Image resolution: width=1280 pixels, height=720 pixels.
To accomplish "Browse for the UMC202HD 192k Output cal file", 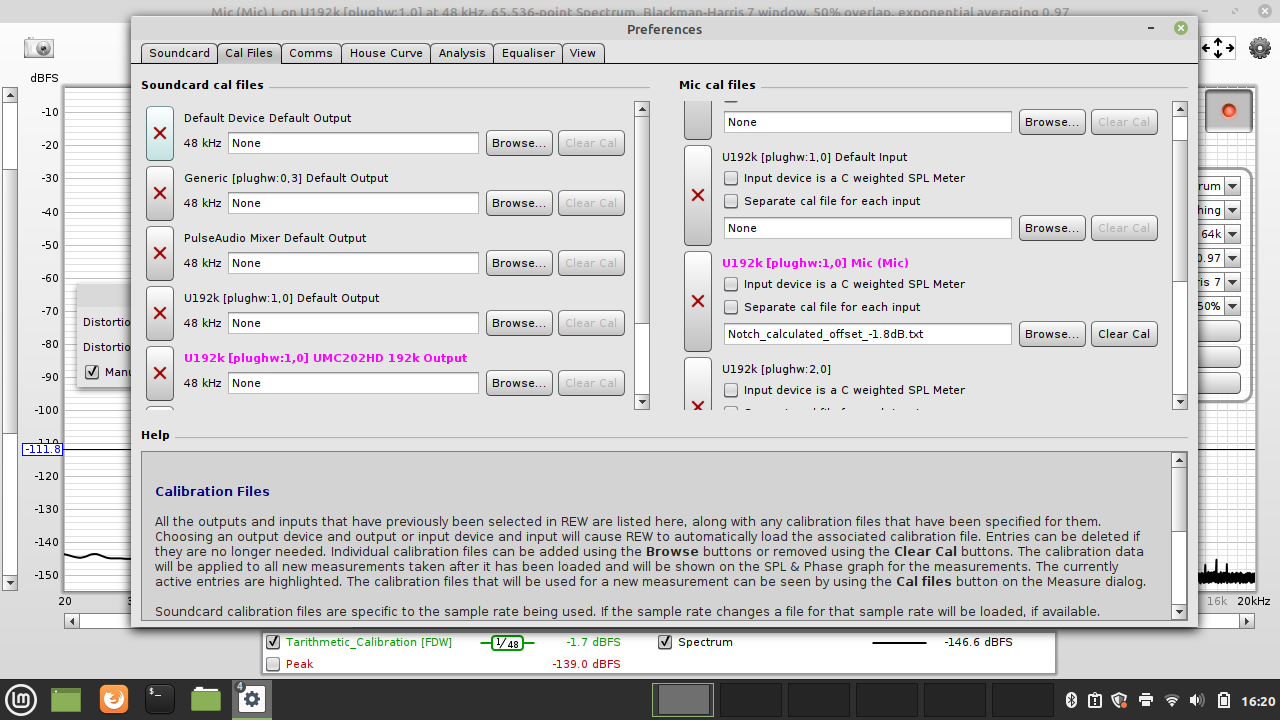I will tap(519, 383).
